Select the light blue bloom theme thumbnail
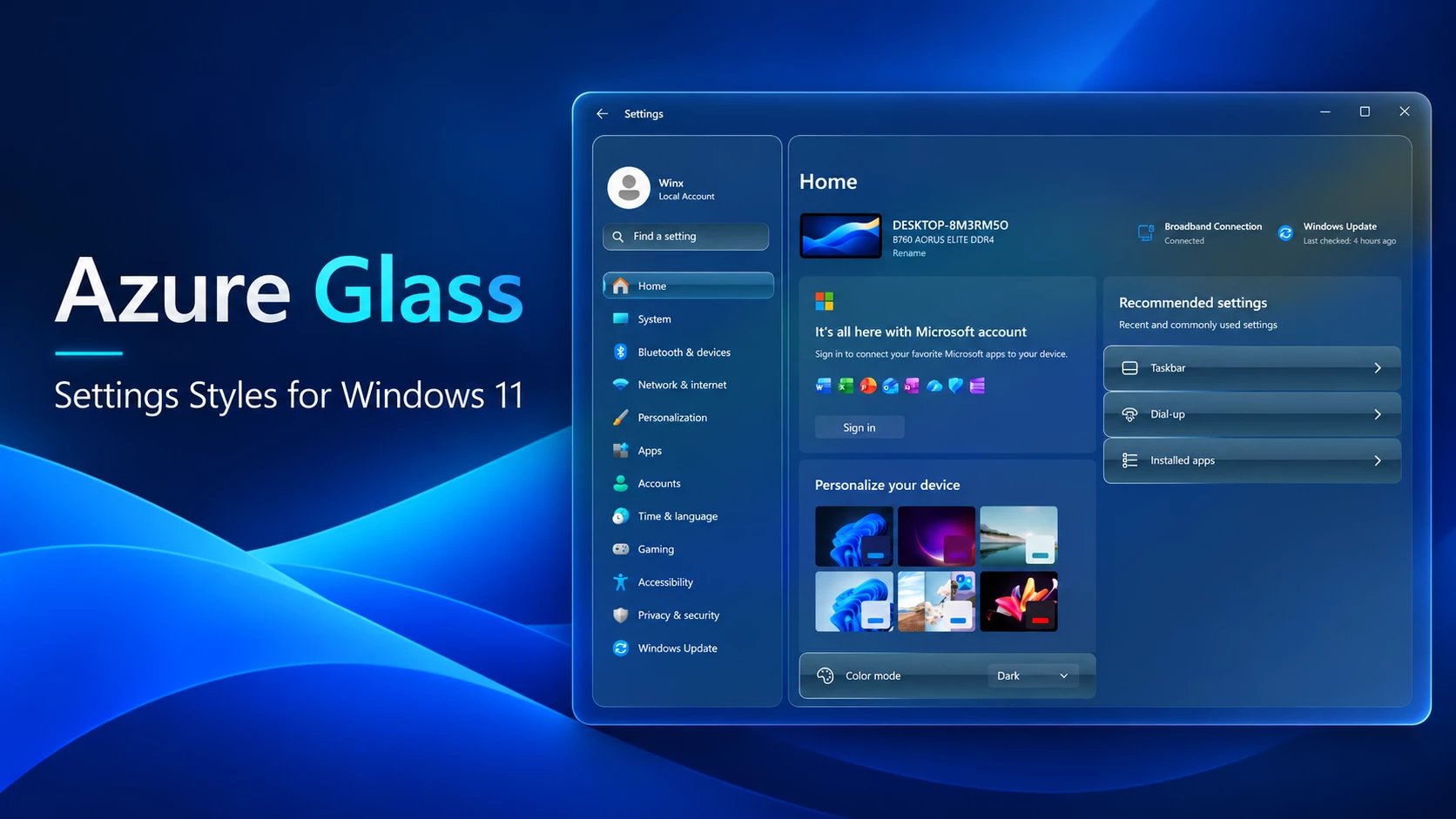1456x819 pixels. (854, 601)
